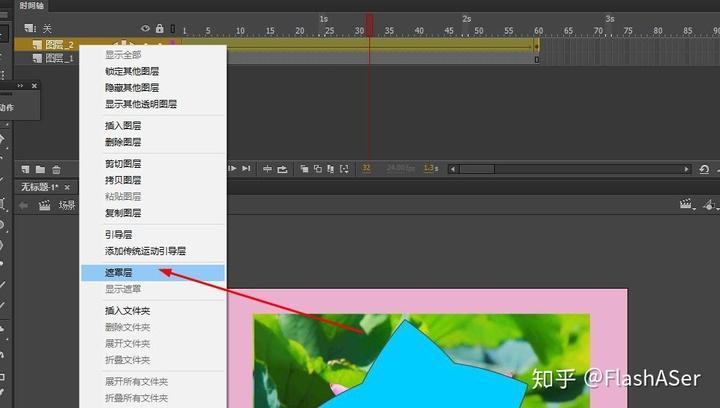Click the frame rate fps value
Viewport: 720px width, 408px height.
coord(400,168)
